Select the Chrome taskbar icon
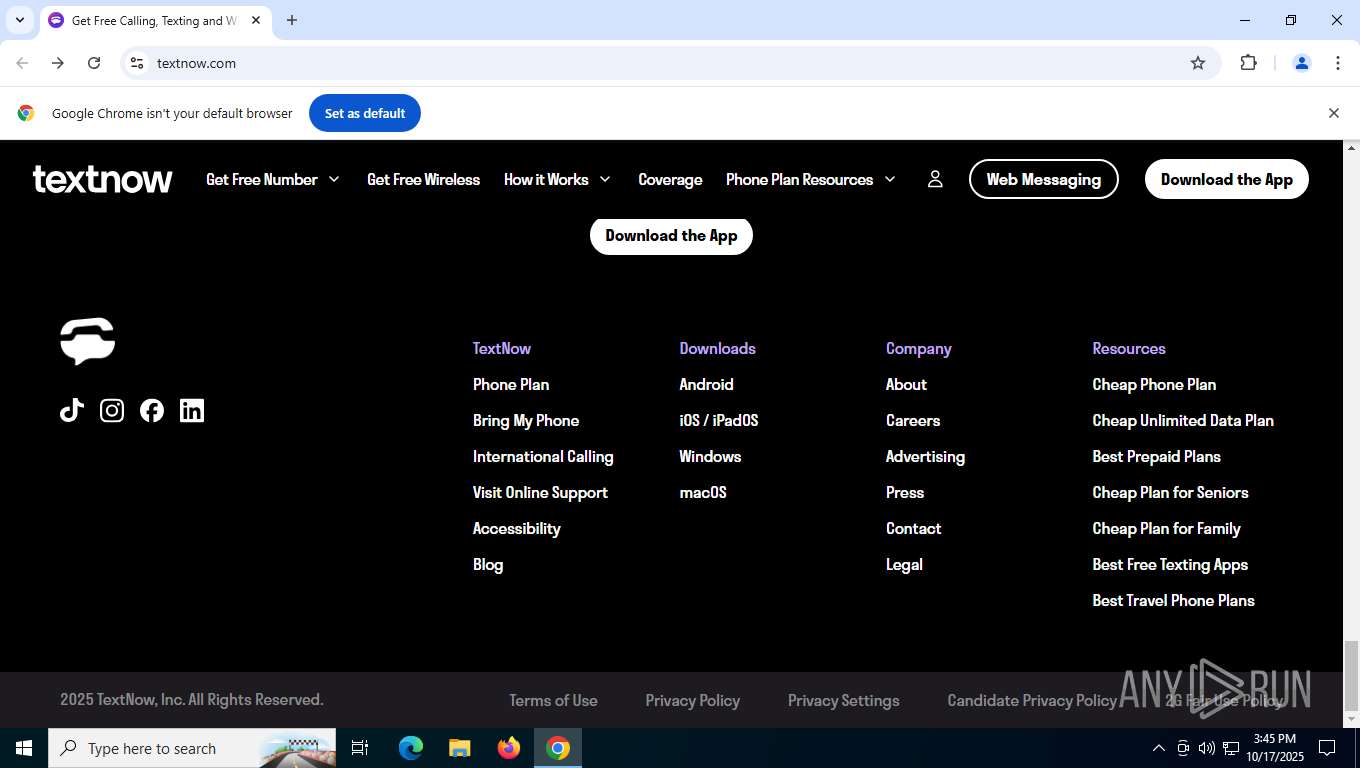Screen dimensions: 1360x768 point(558,748)
